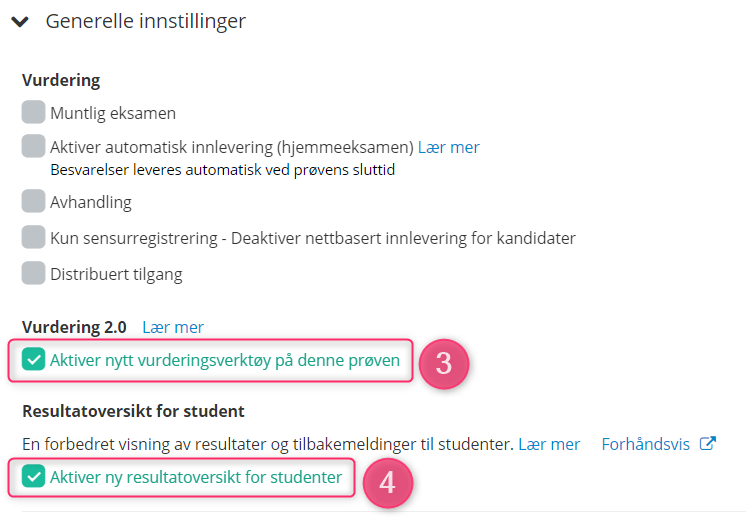Click the Generelle innstillinger heading
This screenshot has width=746, height=524.
(146, 21)
